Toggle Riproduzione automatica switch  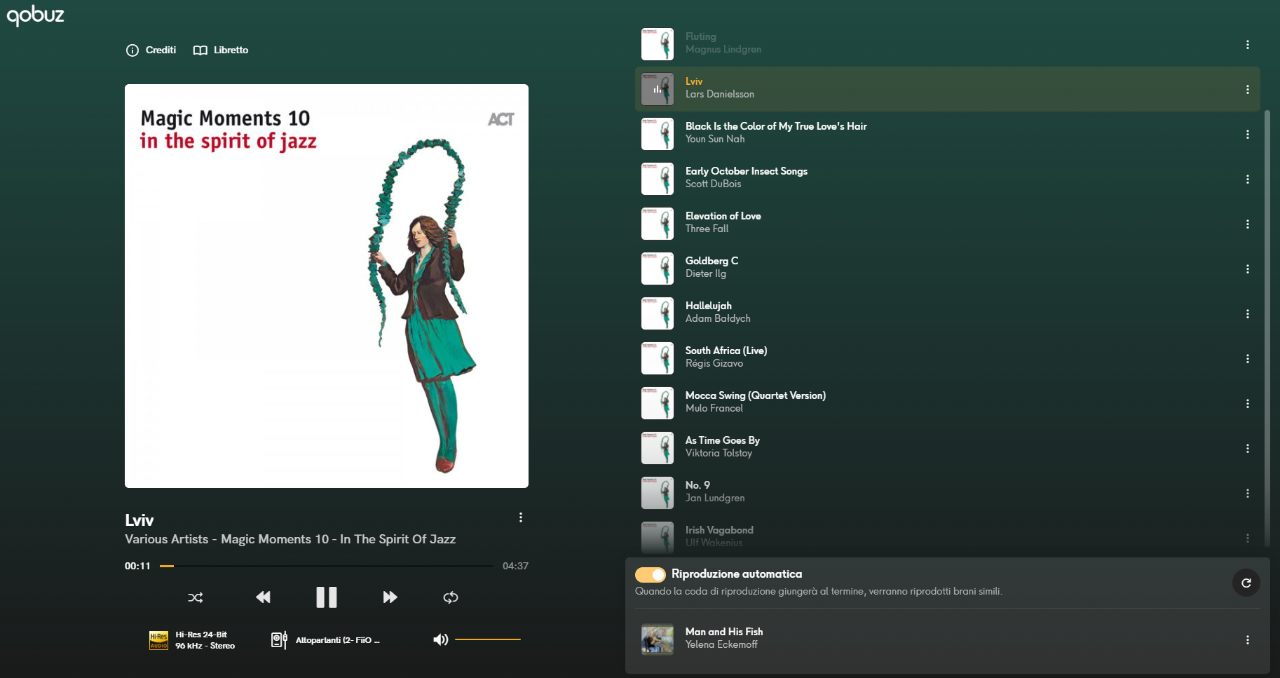(650, 575)
